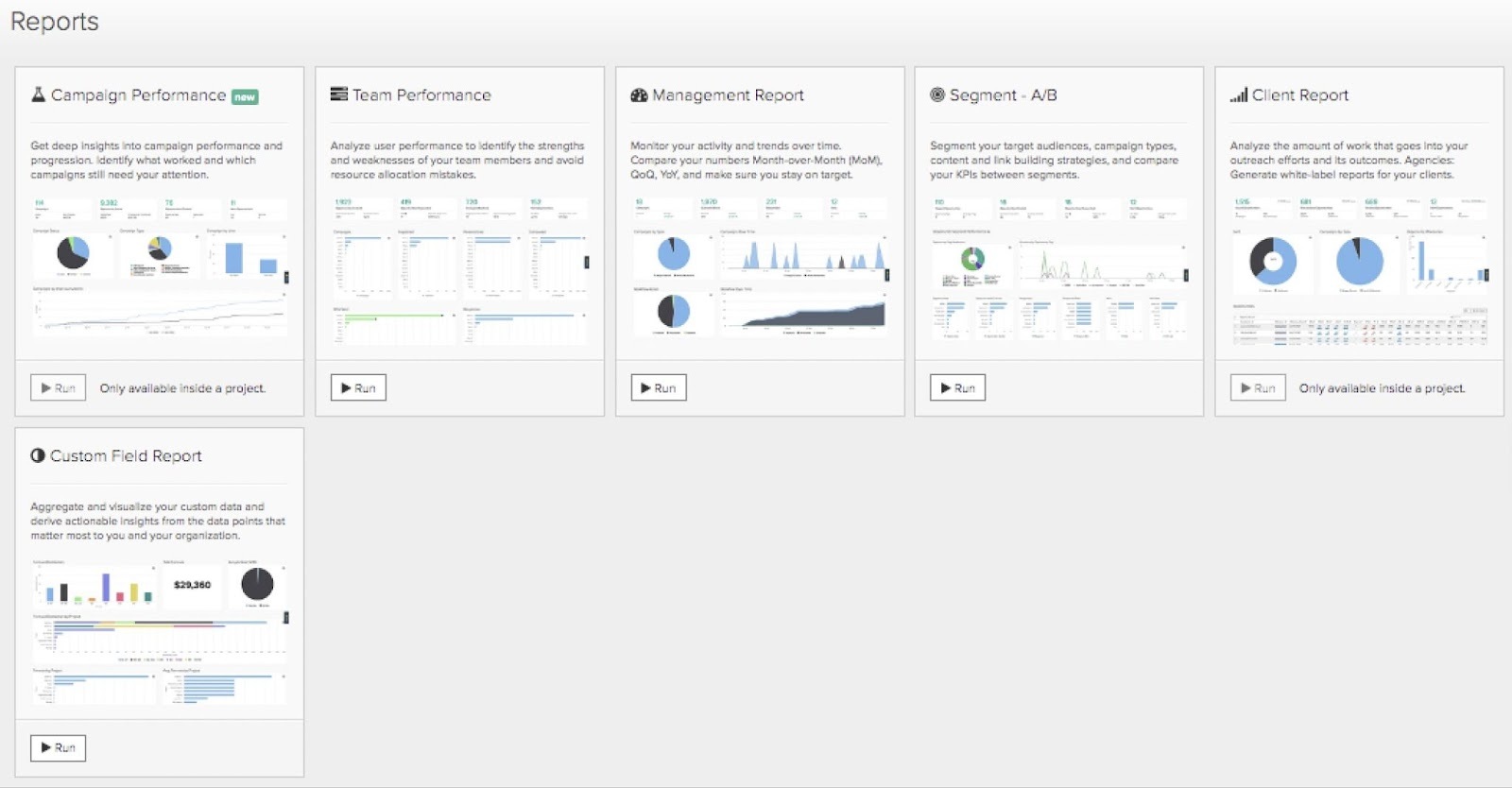This screenshot has height=788, width=1512.
Task: Open the Client Report preview thumbnail
Action: [1359, 270]
